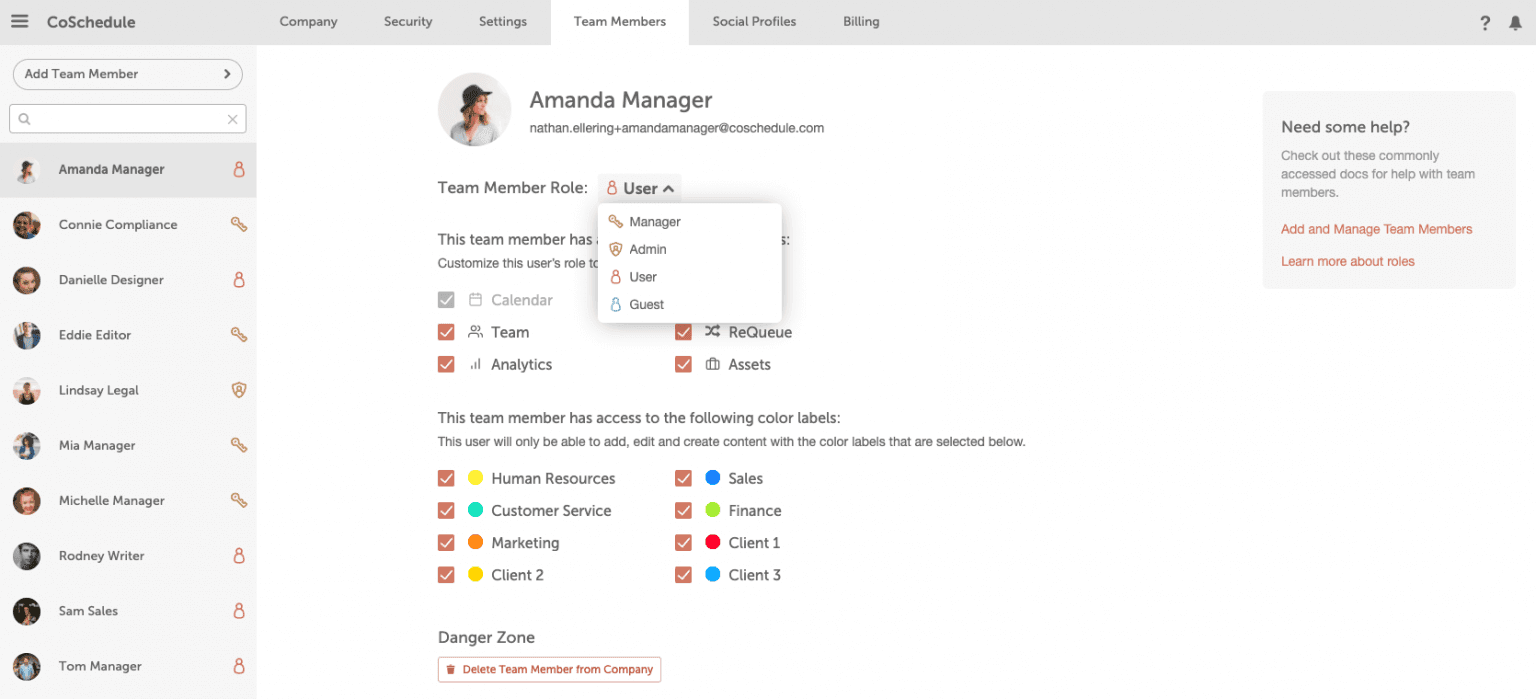
Task: Open the notifications bell icon
Action: click(x=1515, y=23)
